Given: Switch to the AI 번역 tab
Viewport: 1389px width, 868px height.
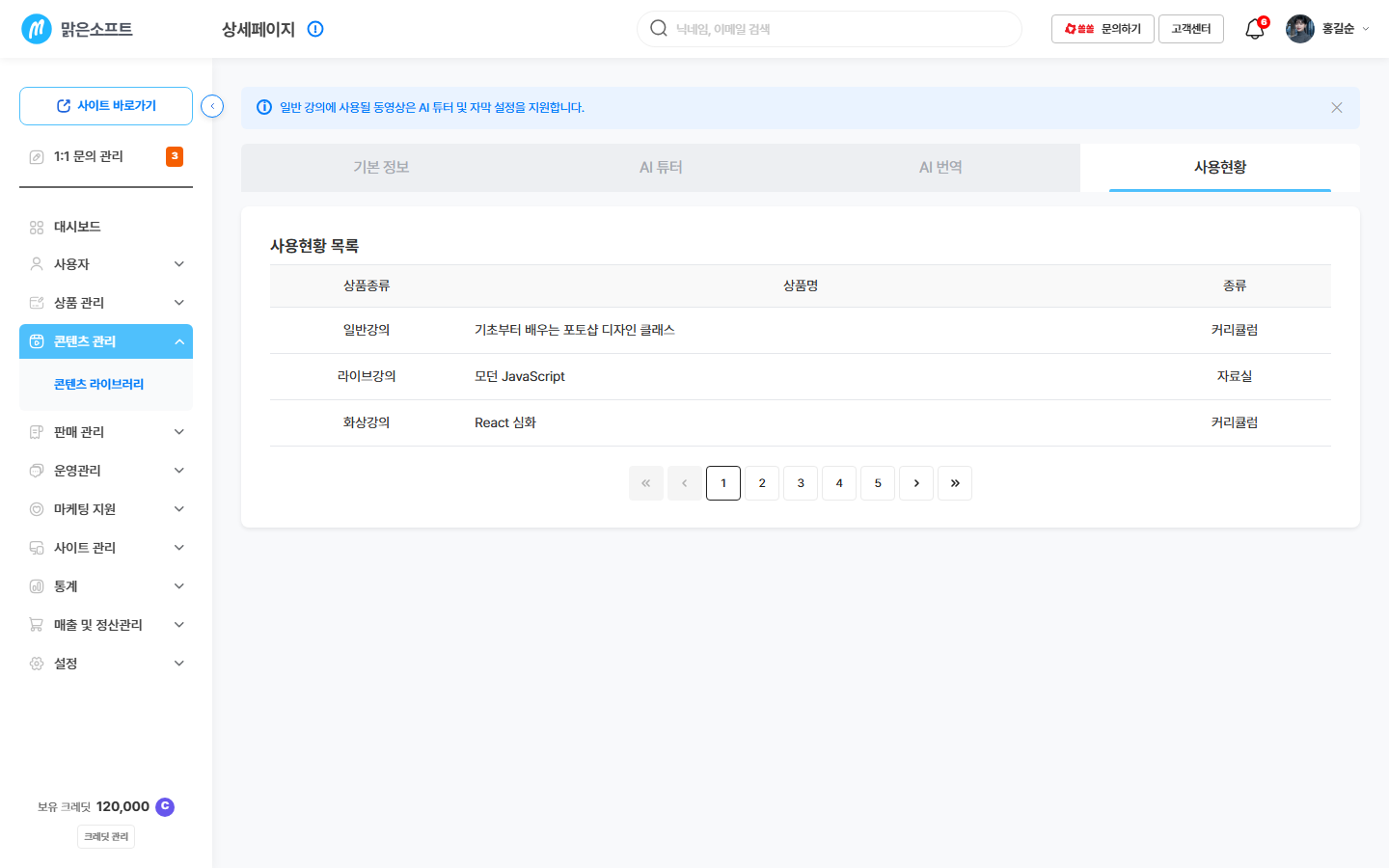Looking at the screenshot, I should point(940,168).
